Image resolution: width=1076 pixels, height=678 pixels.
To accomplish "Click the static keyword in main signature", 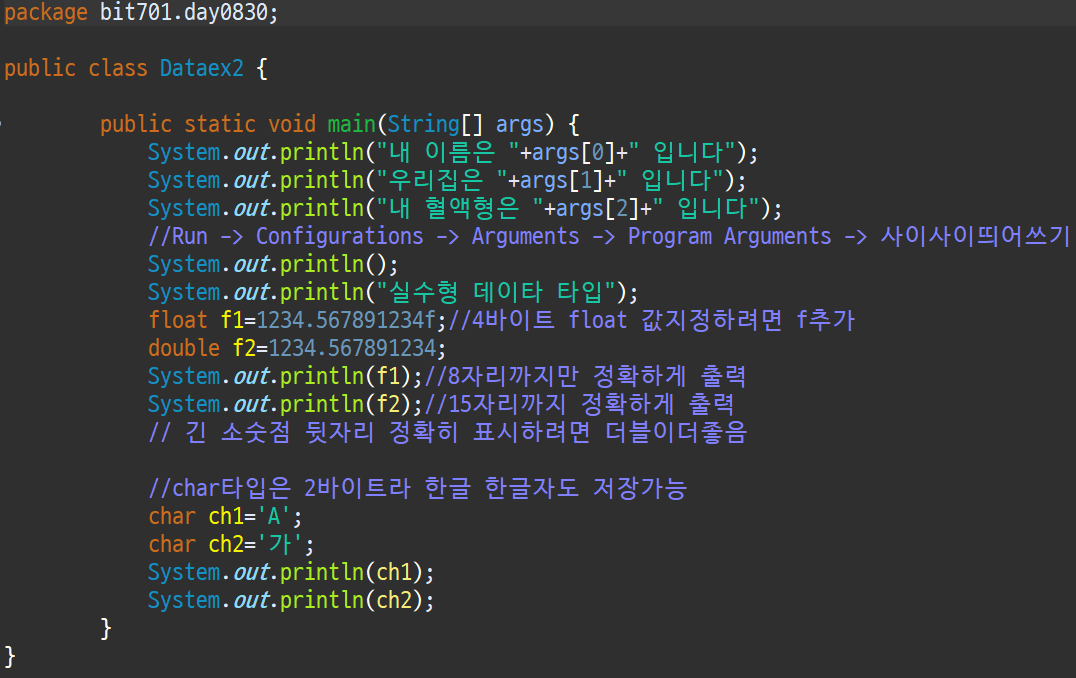I will click(x=220, y=124).
